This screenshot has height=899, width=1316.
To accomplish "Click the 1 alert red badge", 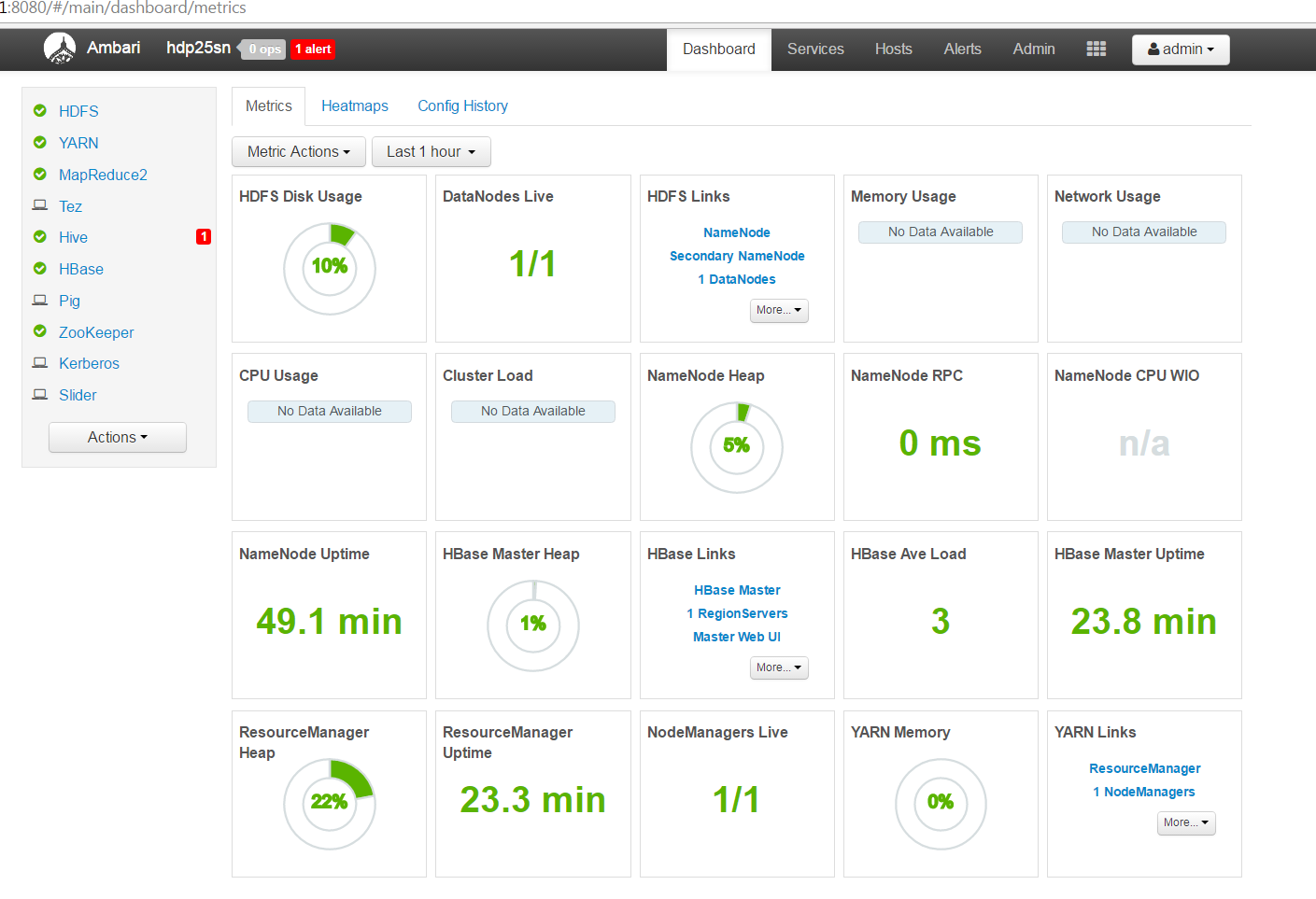I will pyautogui.click(x=314, y=49).
